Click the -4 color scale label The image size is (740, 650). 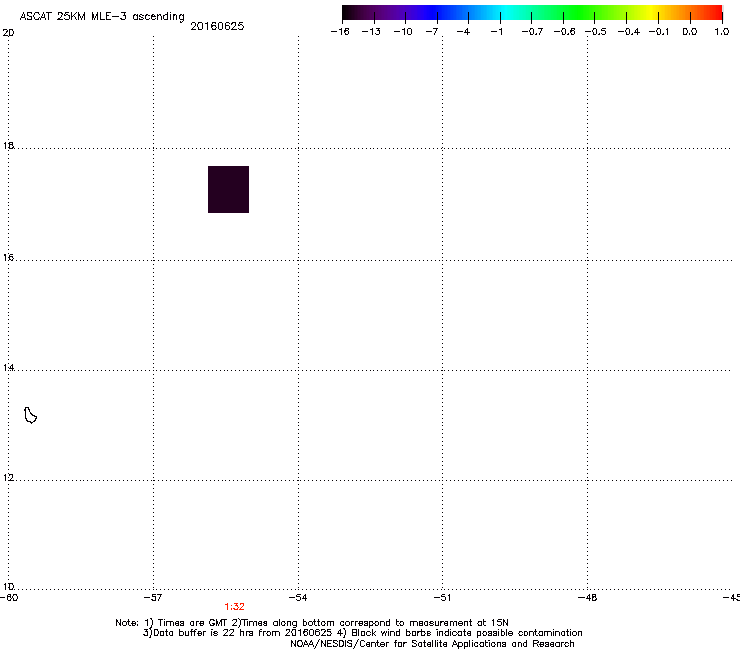pyautogui.click(x=463, y=32)
